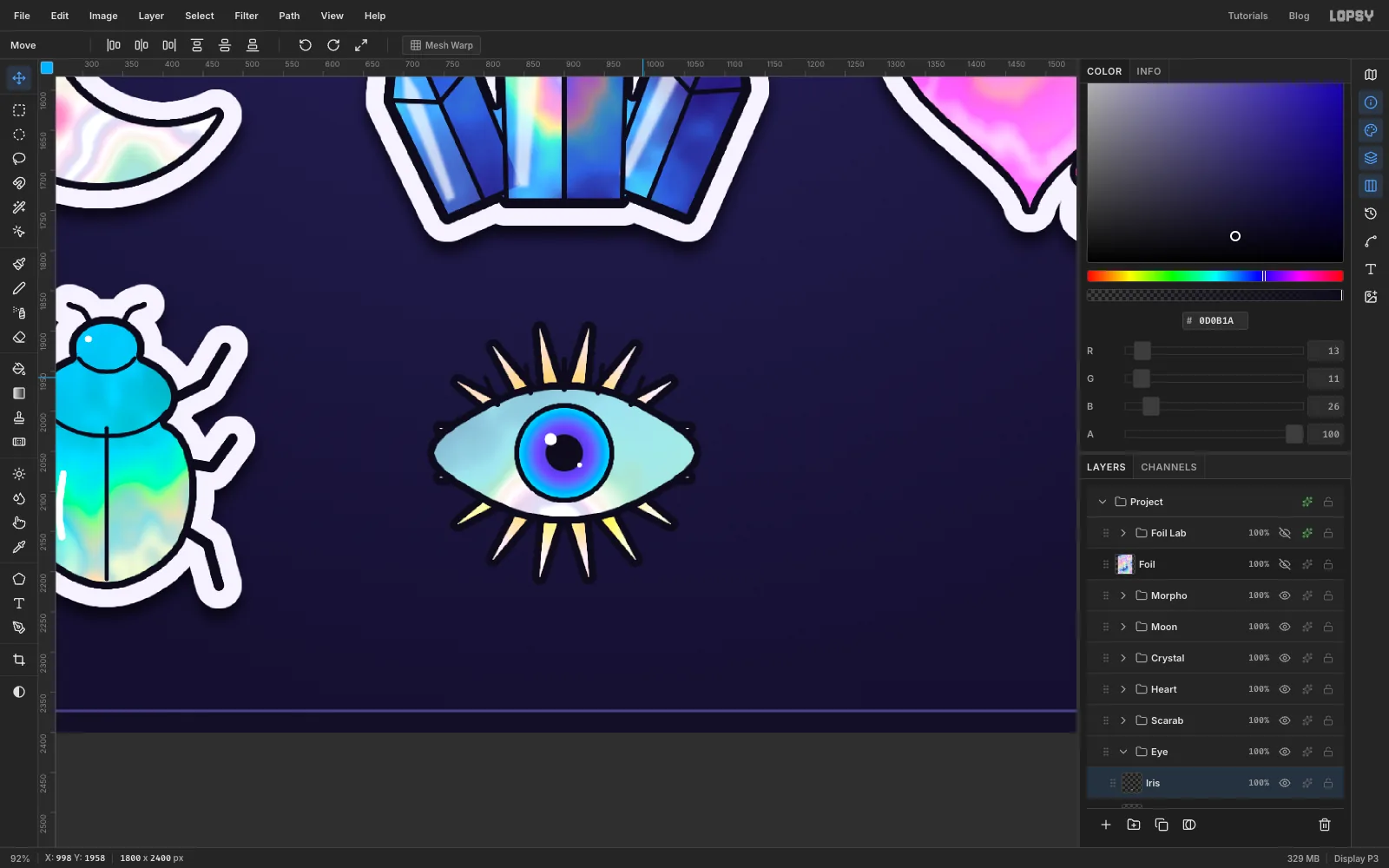The image size is (1389, 868).
Task: Open the Tutorials link
Action: 1247,16
